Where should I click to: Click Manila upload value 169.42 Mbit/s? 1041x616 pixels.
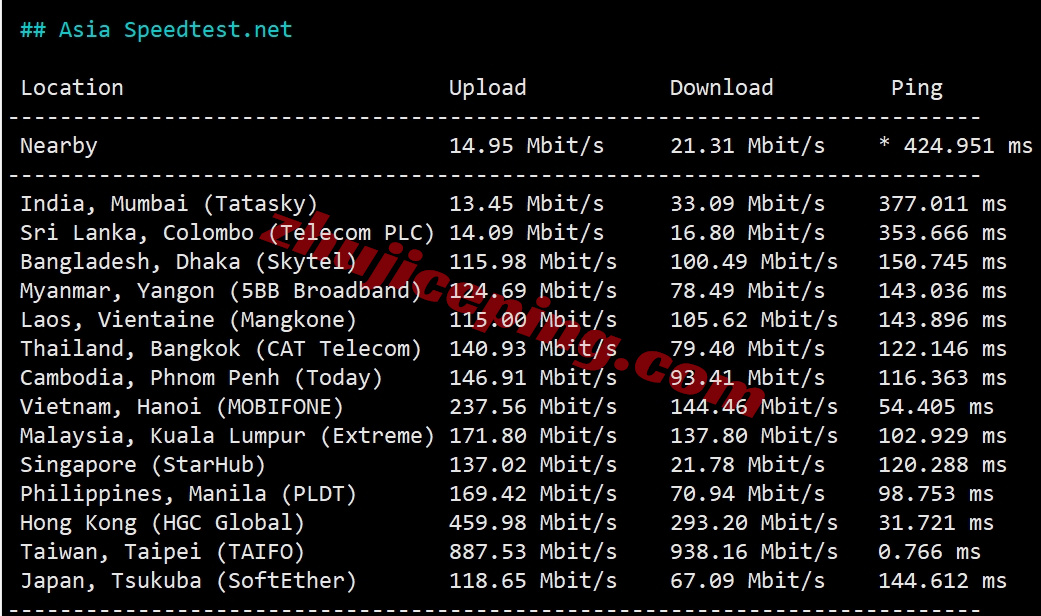(x=533, y=495)
